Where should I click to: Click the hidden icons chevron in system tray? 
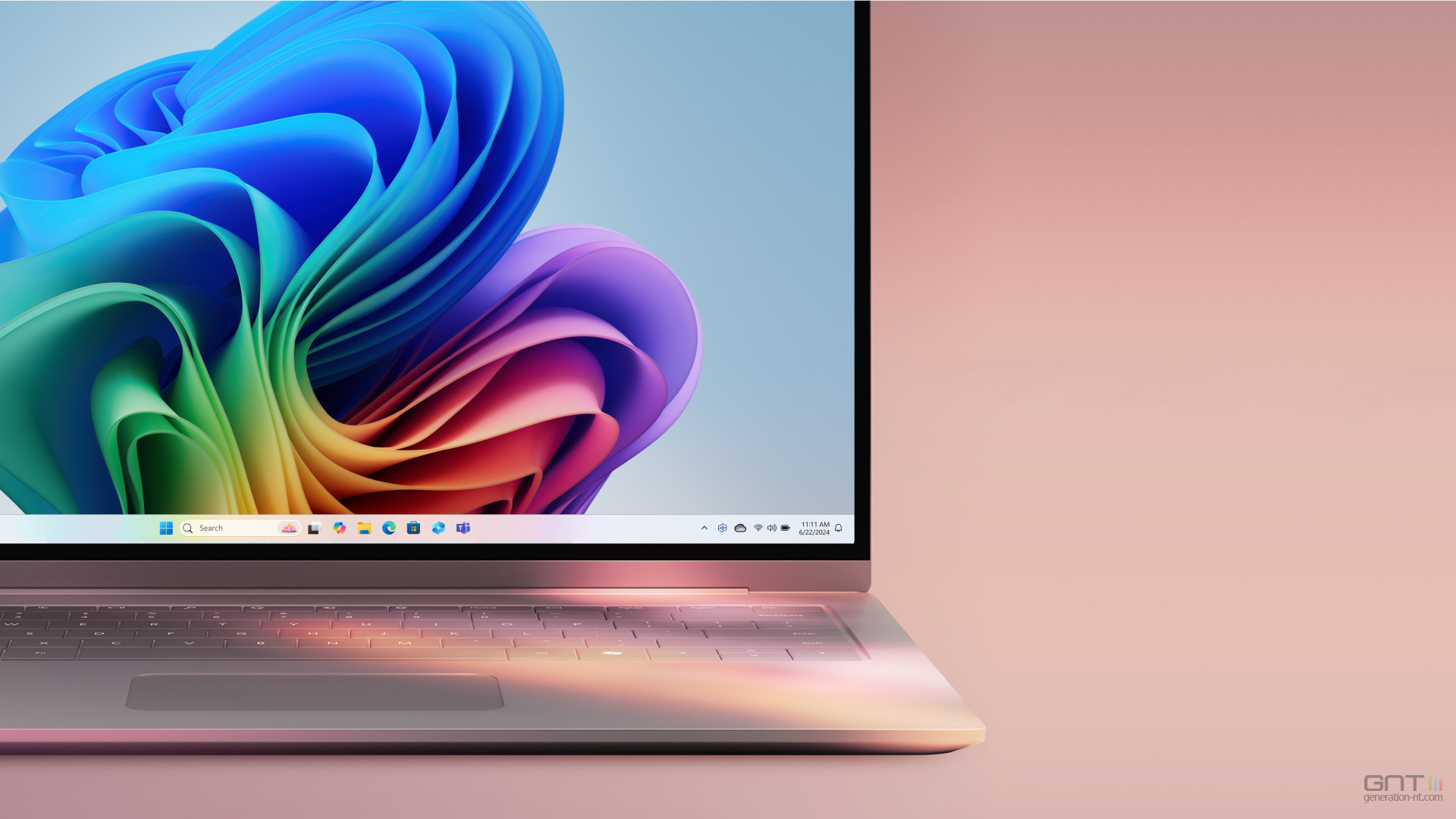pyautogui.click(x=703, y=528)
